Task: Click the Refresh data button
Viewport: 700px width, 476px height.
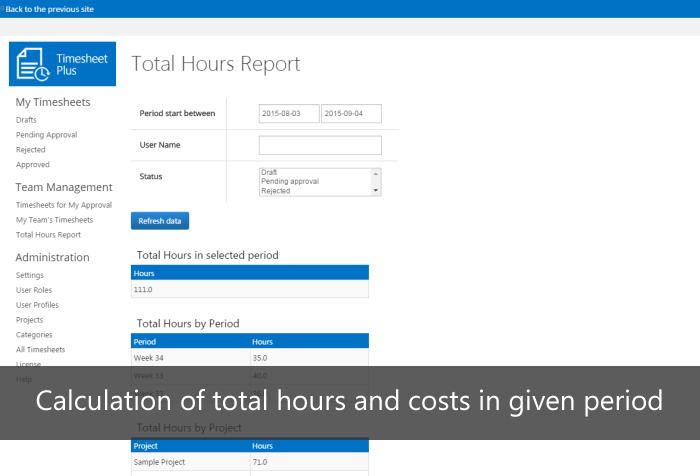Action: [x=160, y=221]
